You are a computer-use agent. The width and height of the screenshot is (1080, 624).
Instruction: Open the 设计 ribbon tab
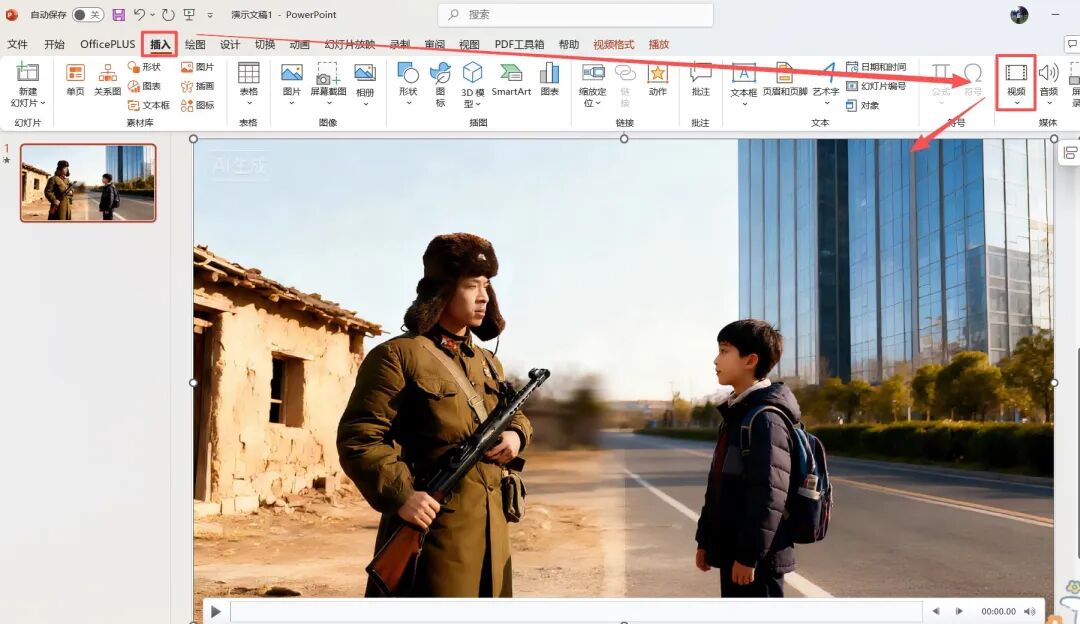click(230, 44)
